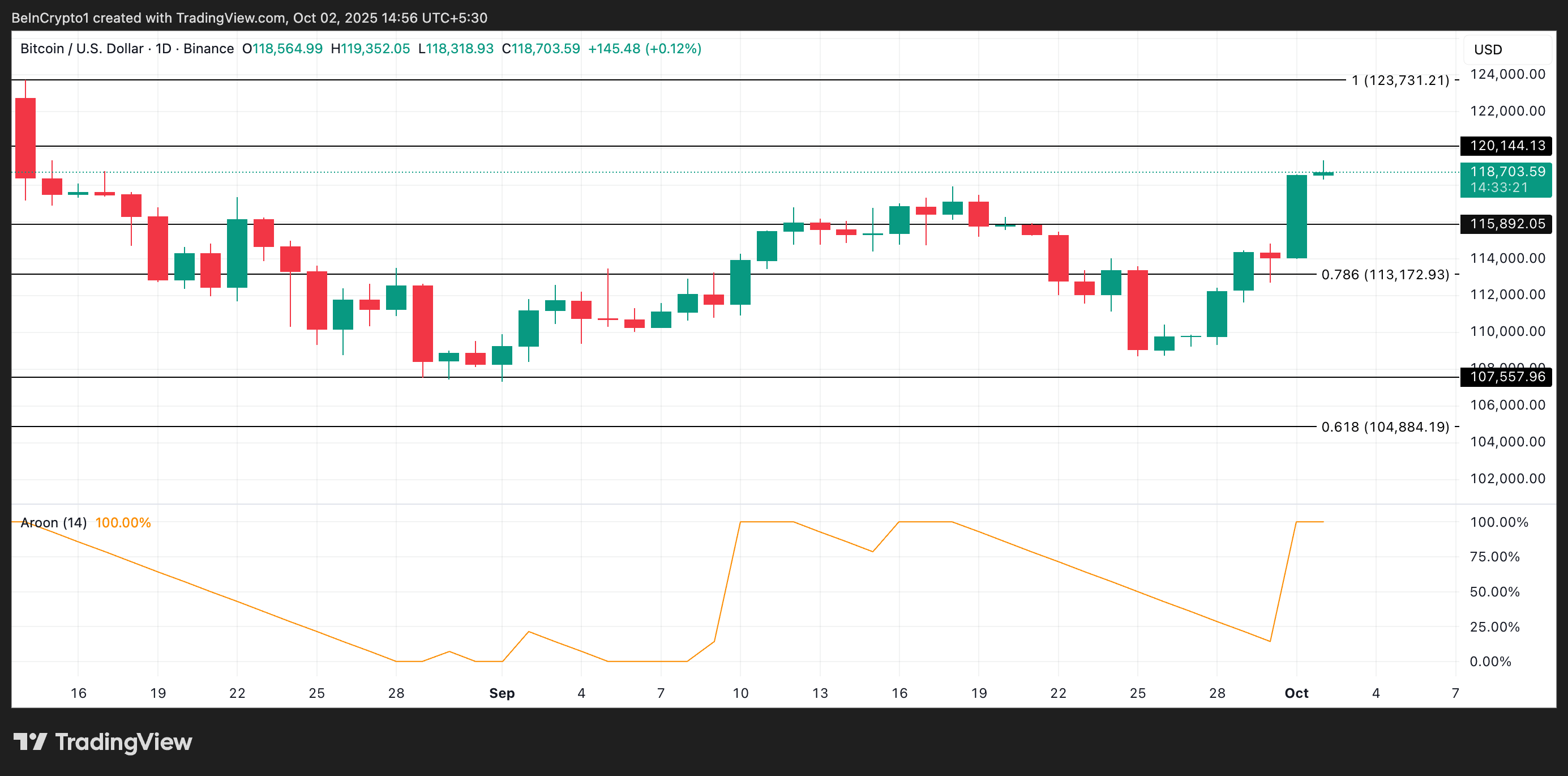
Task: Open the Aroon (14) indicator settings
Action: [x=54, y=523]
